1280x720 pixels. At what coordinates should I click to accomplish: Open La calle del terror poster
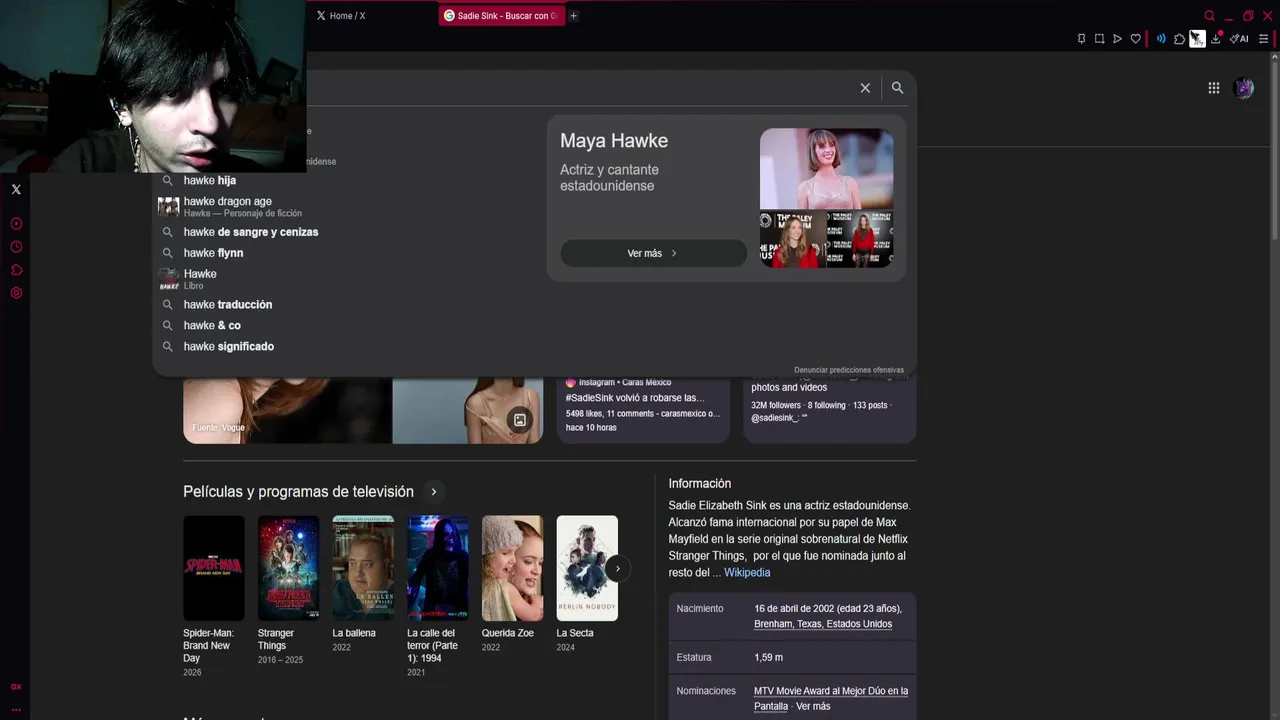[x=438, y=568]
